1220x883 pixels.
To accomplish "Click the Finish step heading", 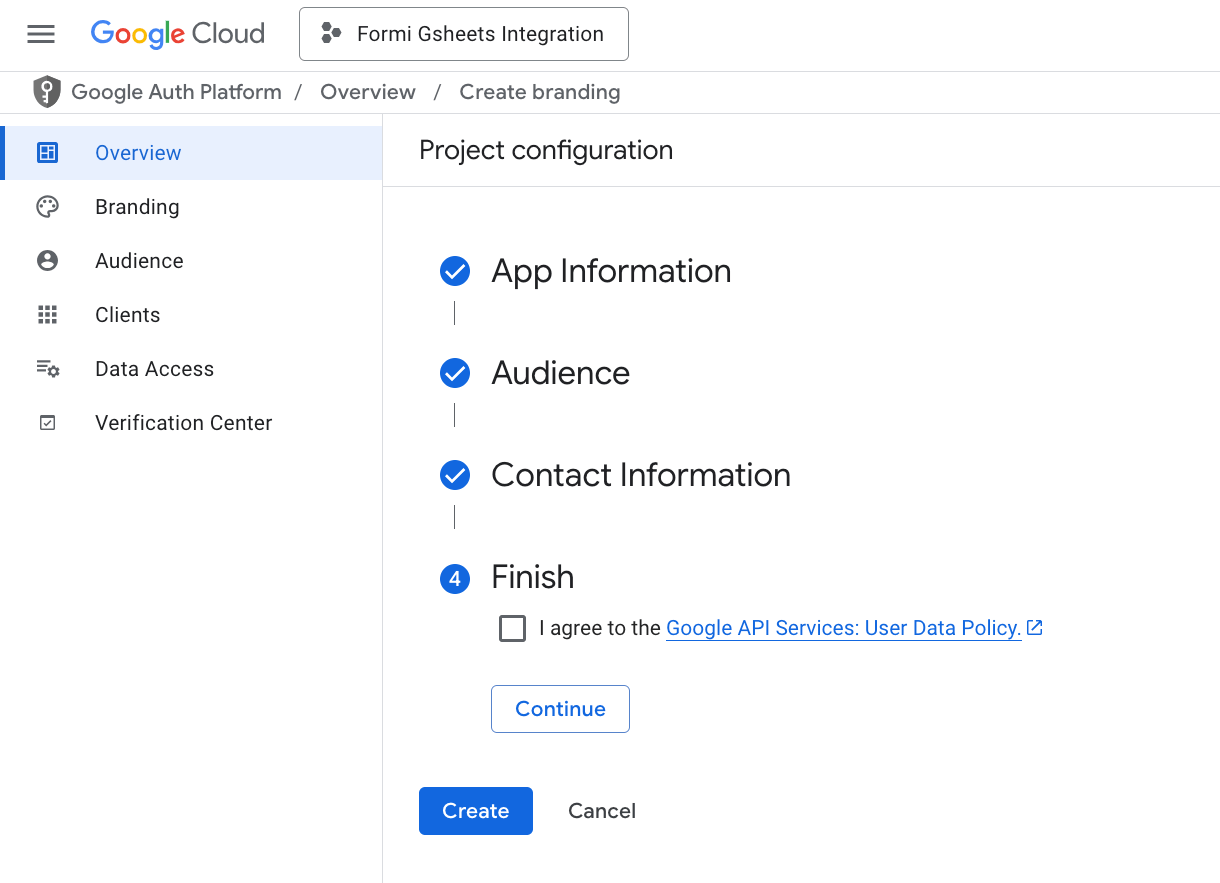I will click(x=533, y=577).
